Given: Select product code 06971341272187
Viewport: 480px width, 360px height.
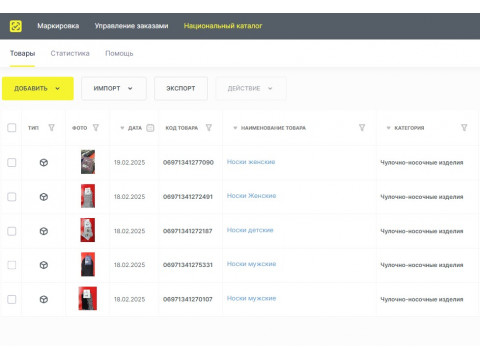Looking at the screenshot, I should click(x=188, y=231).
